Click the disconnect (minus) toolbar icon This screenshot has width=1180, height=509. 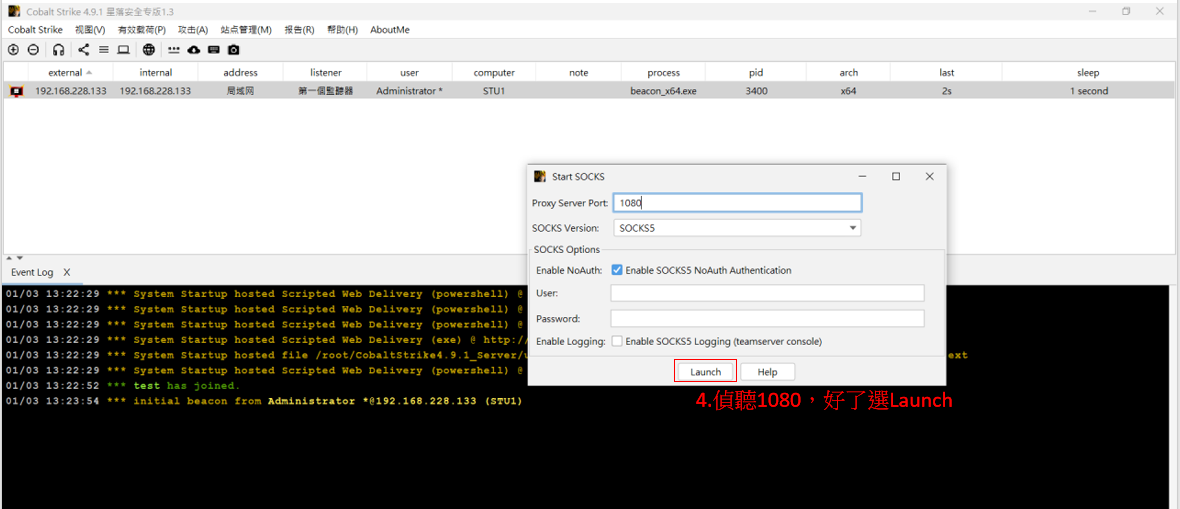coord(33,50)
